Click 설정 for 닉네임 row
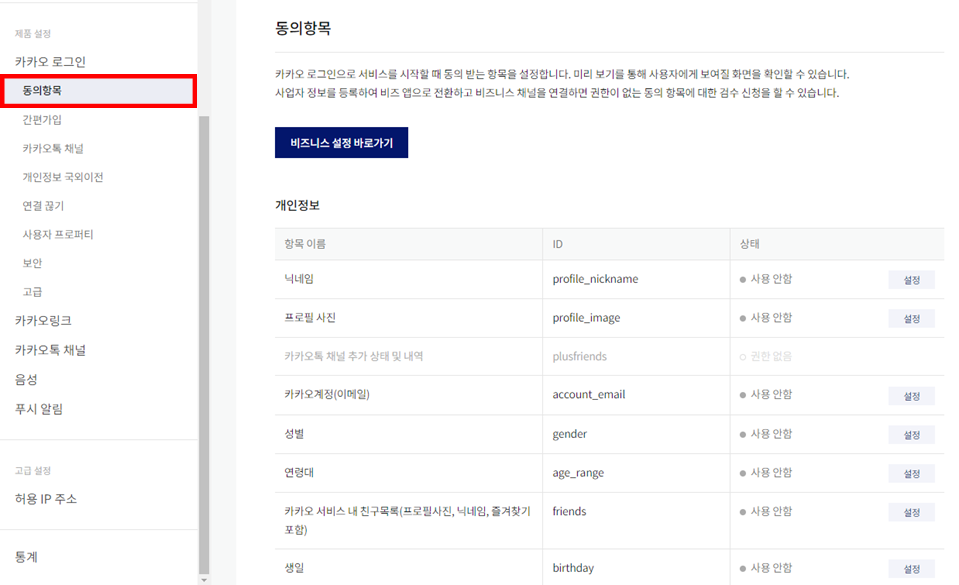This screenshot has width=959, height=585. 911,280
